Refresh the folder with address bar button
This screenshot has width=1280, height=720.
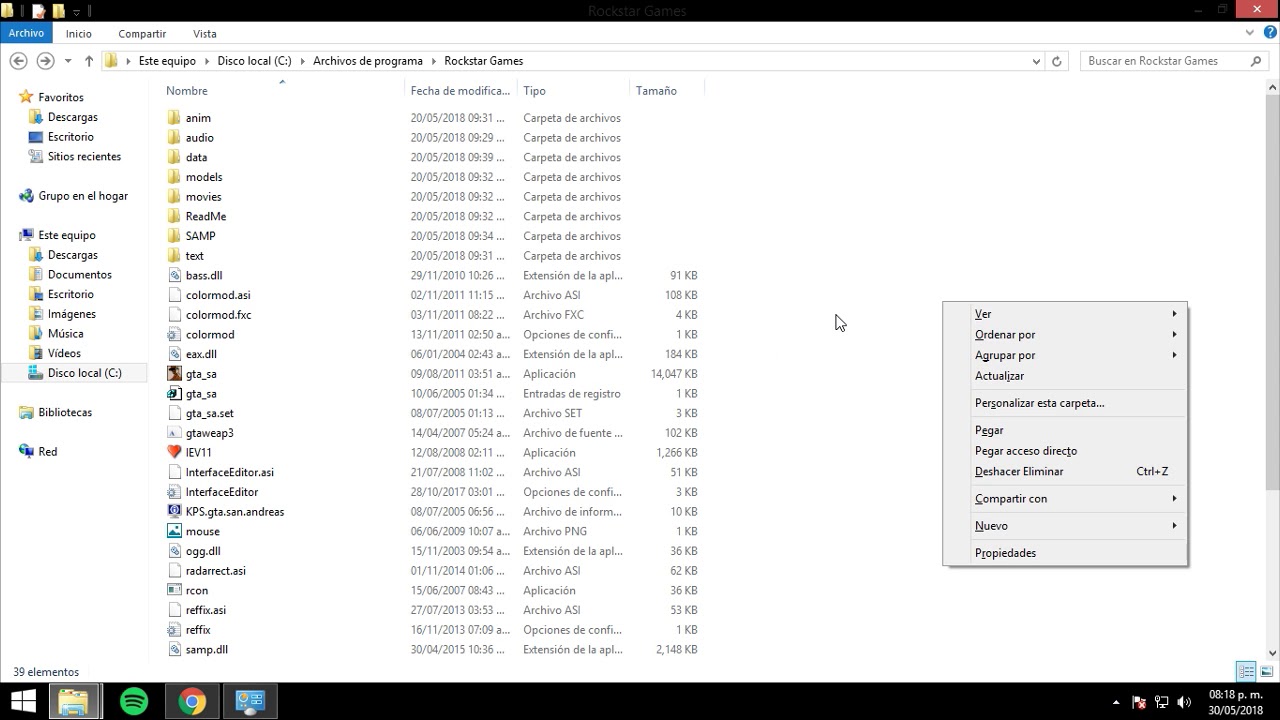1057,61
